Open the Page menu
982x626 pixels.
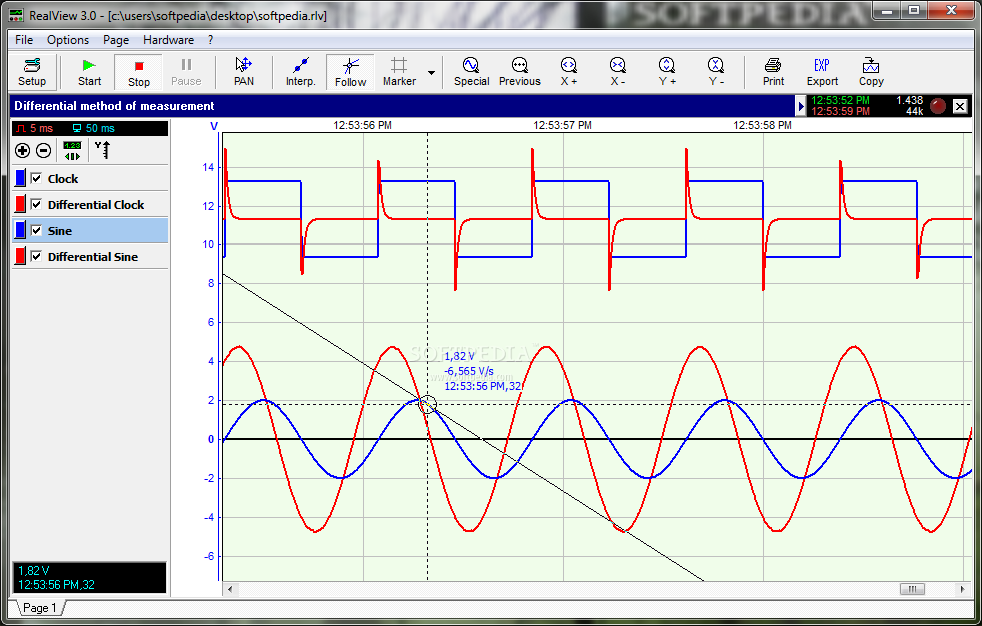click(116, 40)
